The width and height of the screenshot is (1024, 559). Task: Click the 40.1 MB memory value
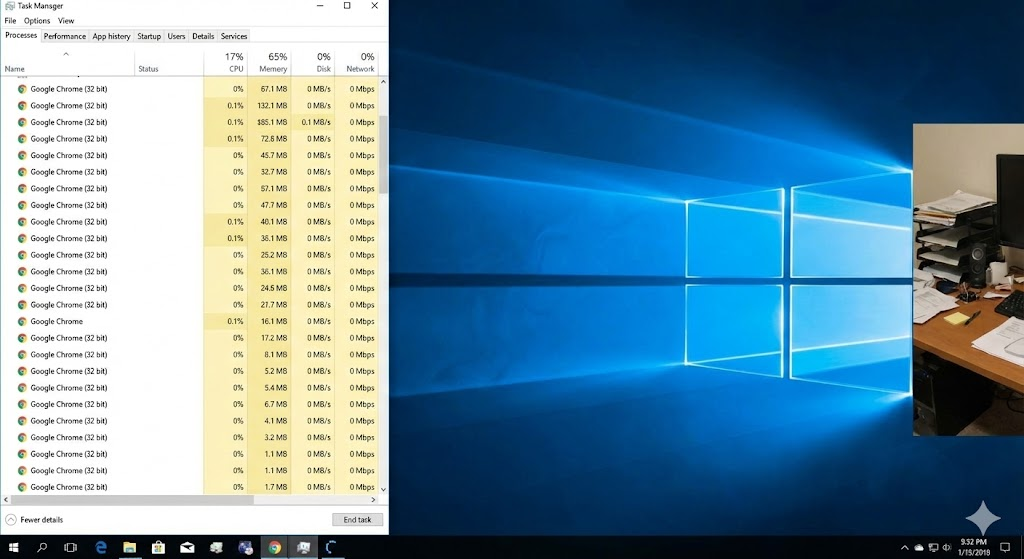tap(274, 222)
